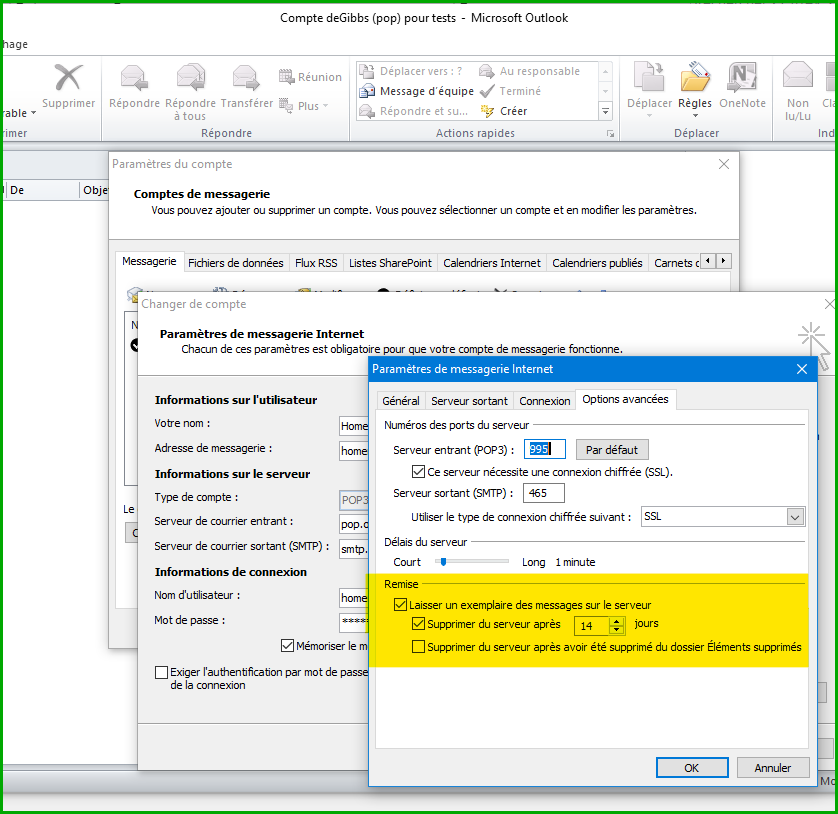
Task: Click the Réunion meeting icon
Action: click(x=287, y=77)
